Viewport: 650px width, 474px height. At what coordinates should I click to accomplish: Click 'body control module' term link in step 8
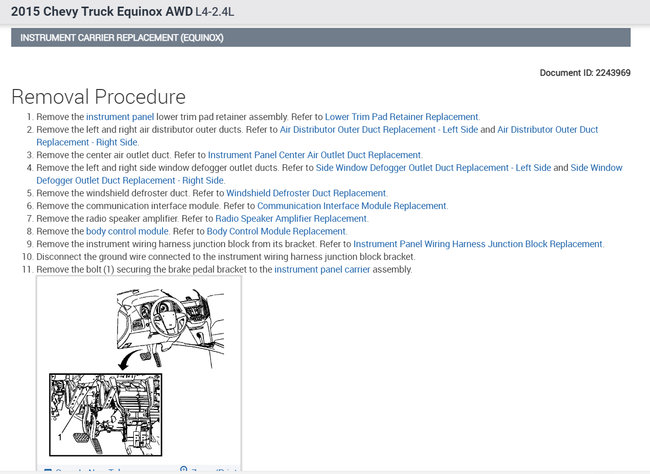coord(127,231)
